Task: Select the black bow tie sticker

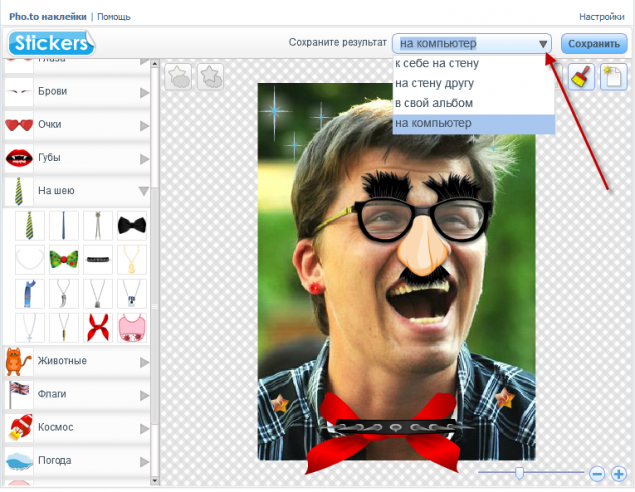Action: (132, 225)
